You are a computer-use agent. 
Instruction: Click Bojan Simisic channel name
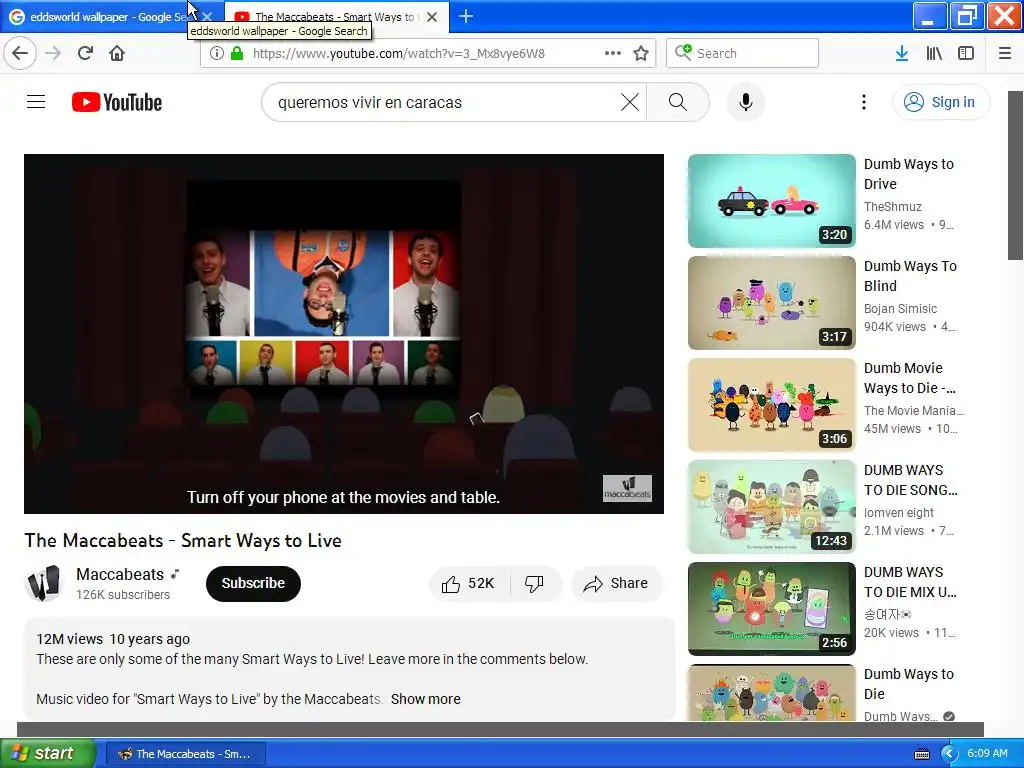point(901,309)
